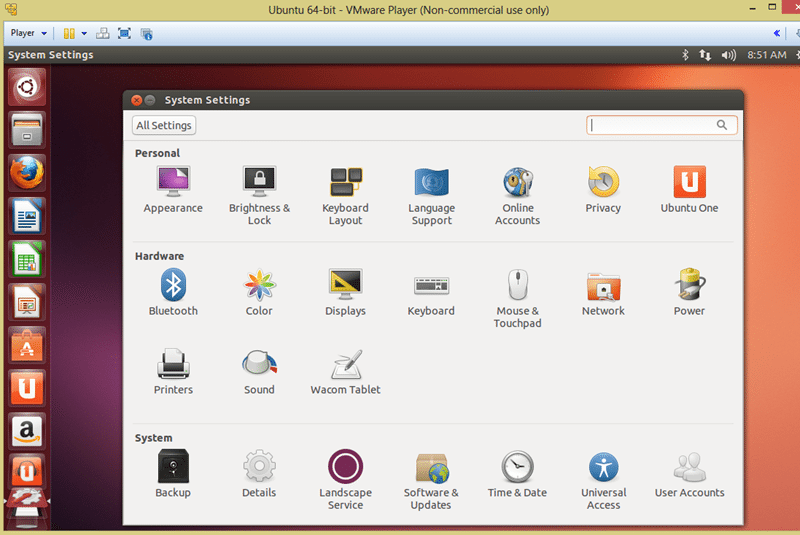This screenshot has height=535, width=800.
Task: Launch Firefox from the launcher
Action: tap(27, 173)
